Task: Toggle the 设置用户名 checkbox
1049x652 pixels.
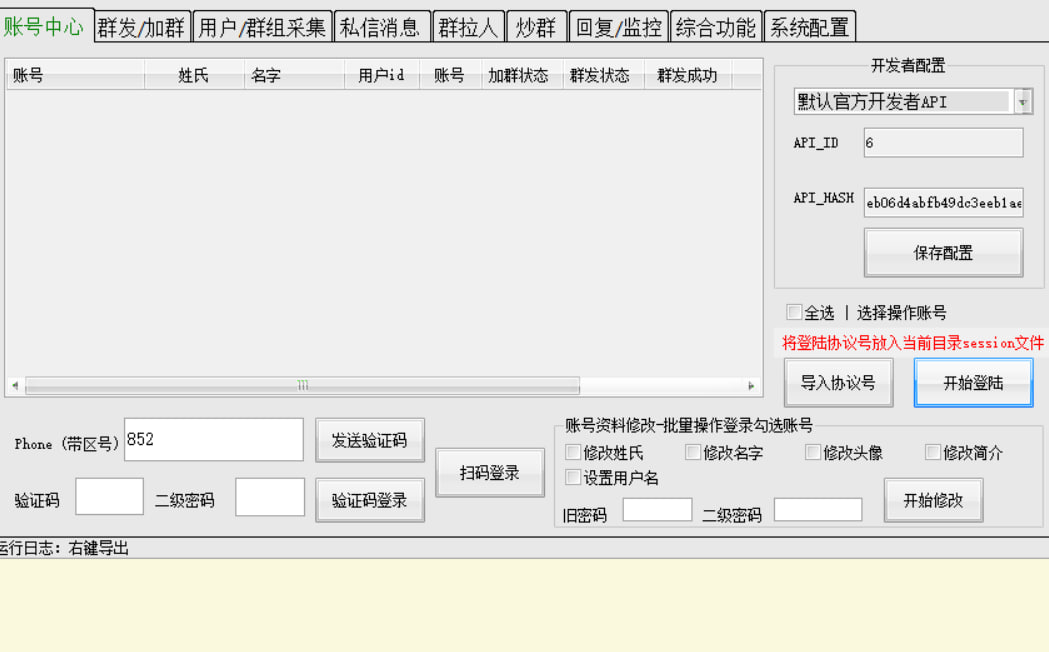Action: pos(573,478)
